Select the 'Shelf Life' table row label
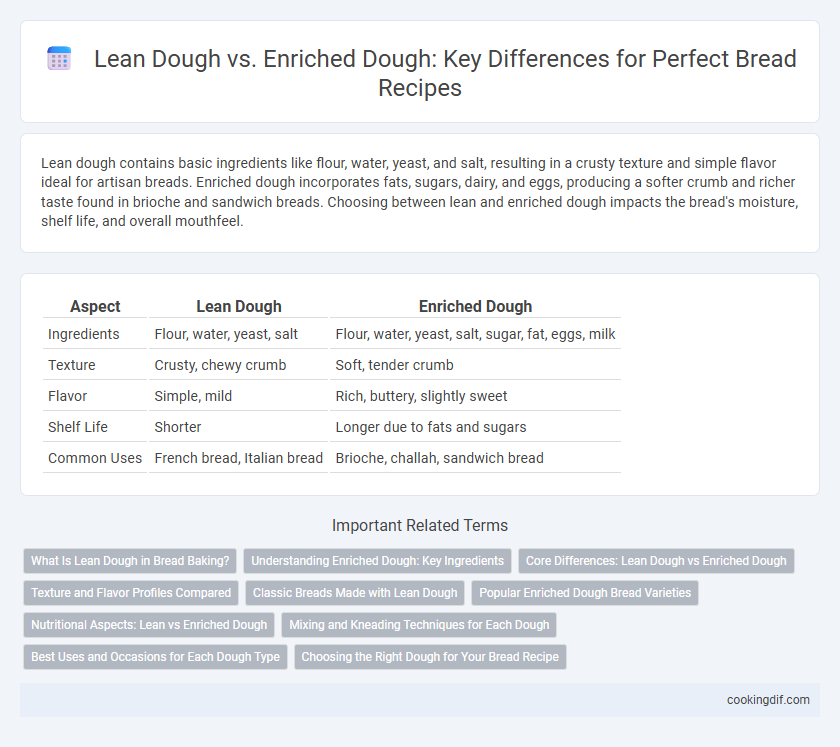 (78, 427)
